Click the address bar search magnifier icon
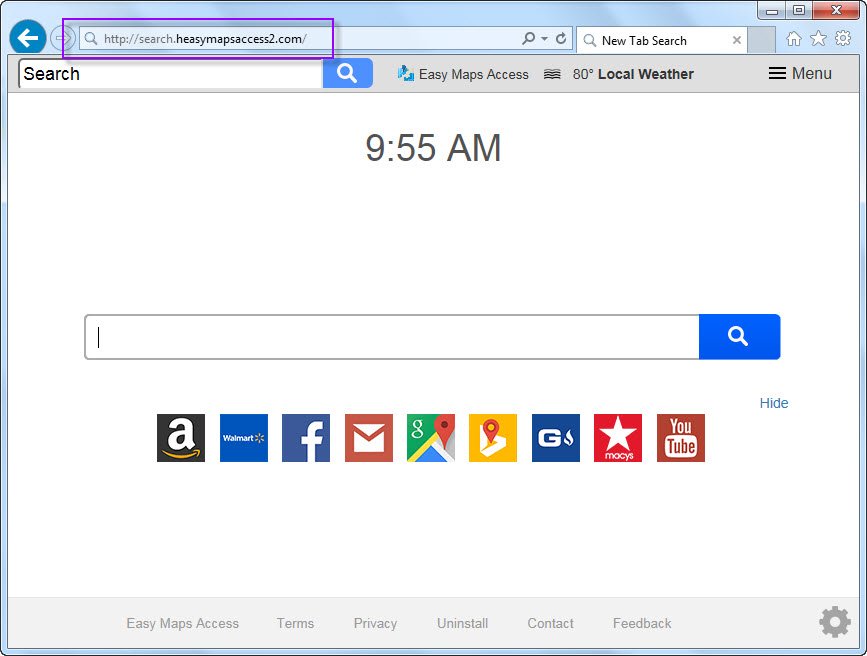 coord(529,38)
